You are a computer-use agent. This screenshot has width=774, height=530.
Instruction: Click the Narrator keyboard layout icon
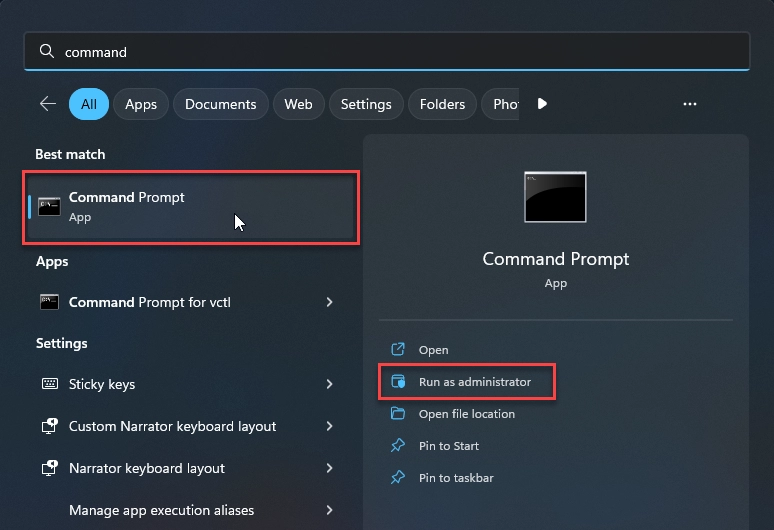49,467
